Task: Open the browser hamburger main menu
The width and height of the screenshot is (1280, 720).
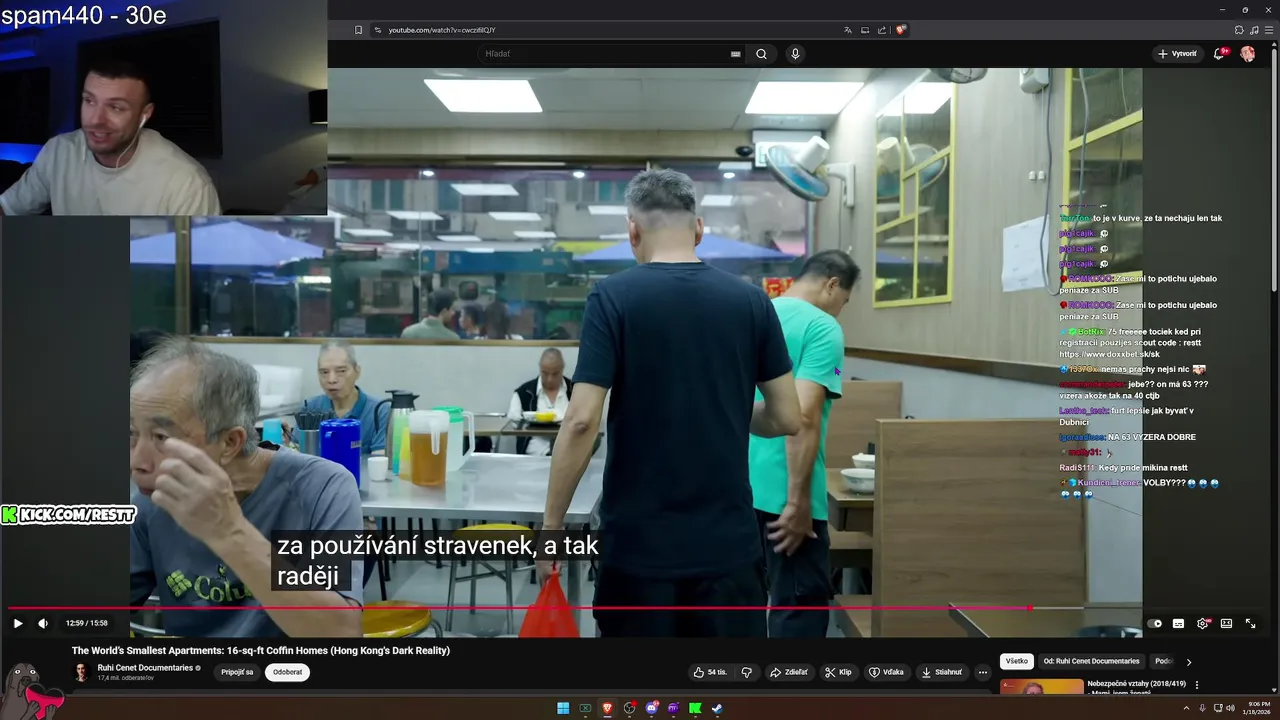Action: [1267, 30]
